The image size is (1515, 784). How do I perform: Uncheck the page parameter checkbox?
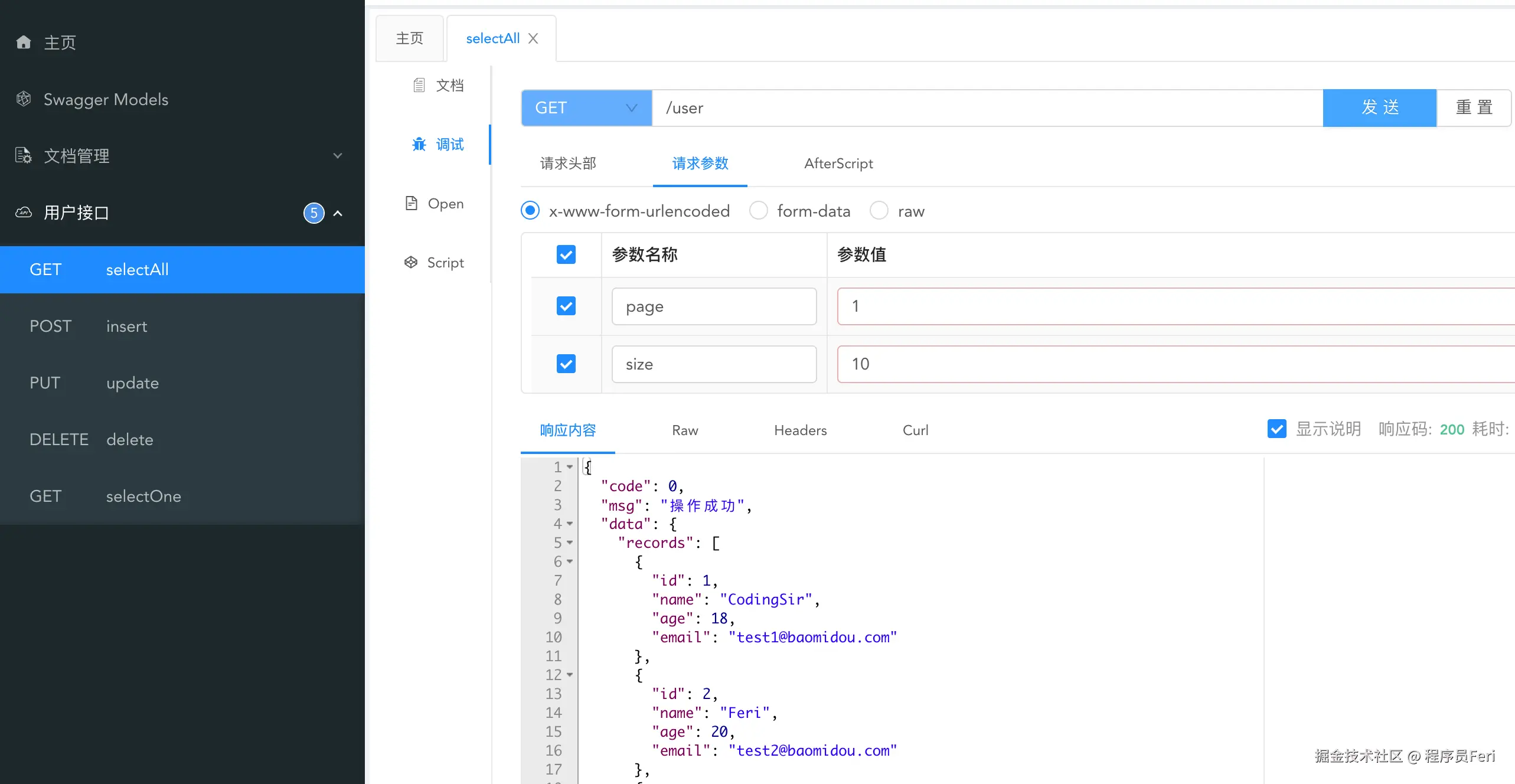[x=566, y=306]
